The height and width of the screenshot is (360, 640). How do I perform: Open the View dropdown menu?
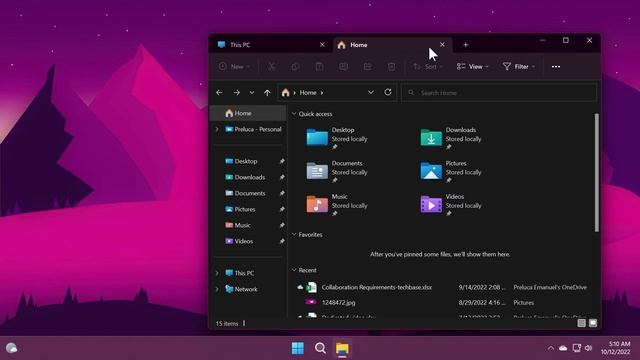click(x=472, y=67)
